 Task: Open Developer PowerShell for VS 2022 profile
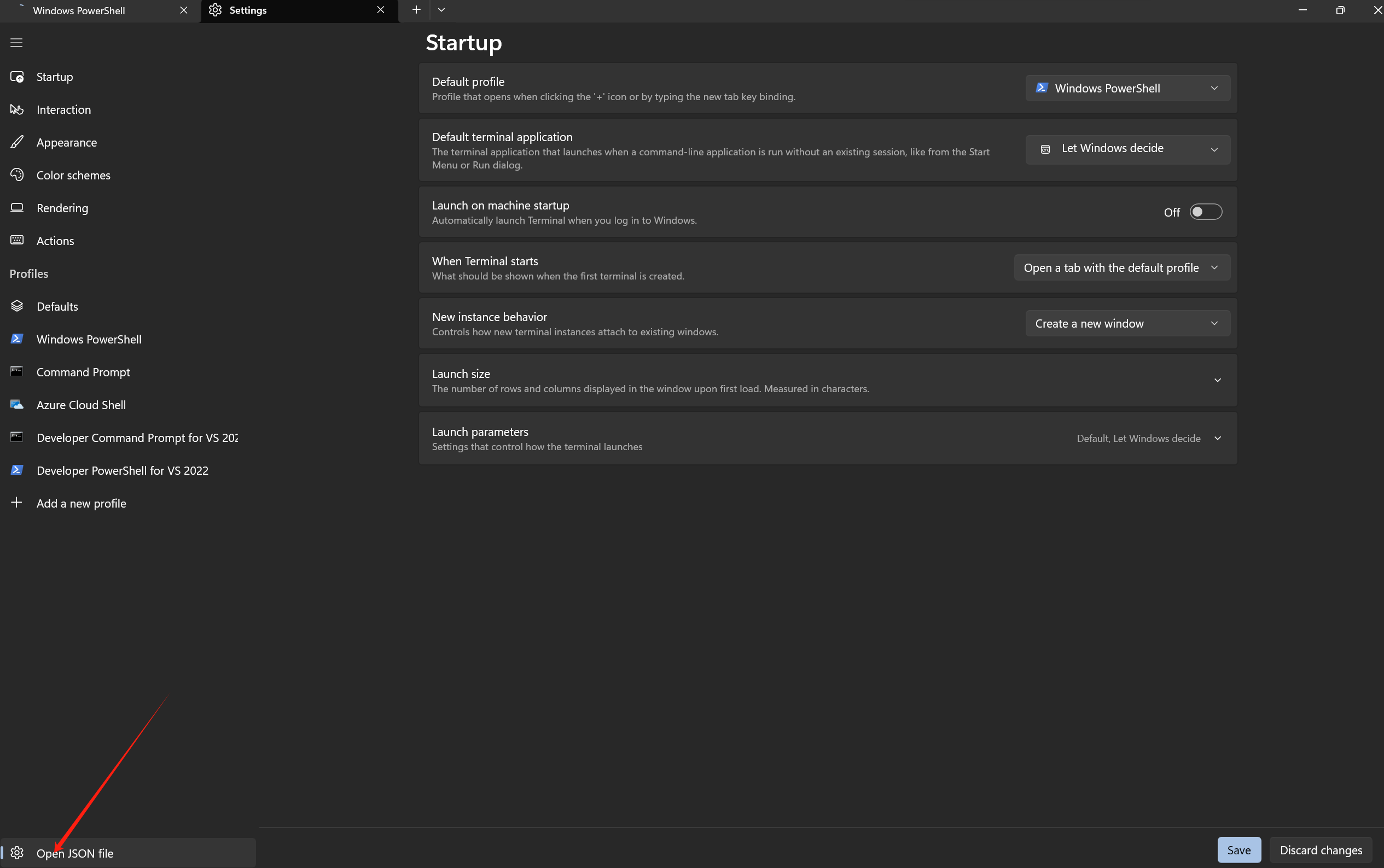[x=128, y=470]
